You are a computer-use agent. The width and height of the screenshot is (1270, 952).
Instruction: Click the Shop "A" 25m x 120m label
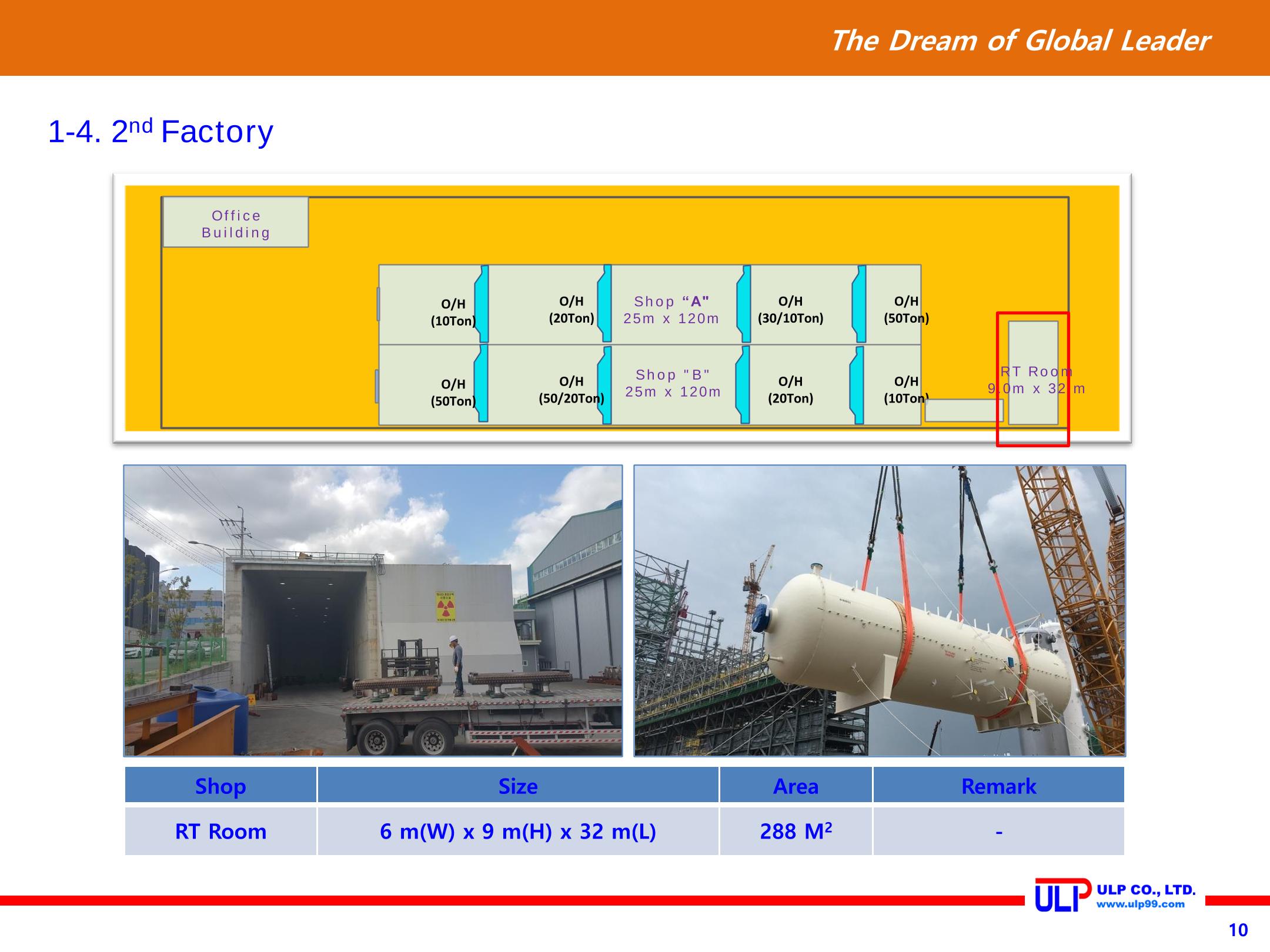coord(671,310)
